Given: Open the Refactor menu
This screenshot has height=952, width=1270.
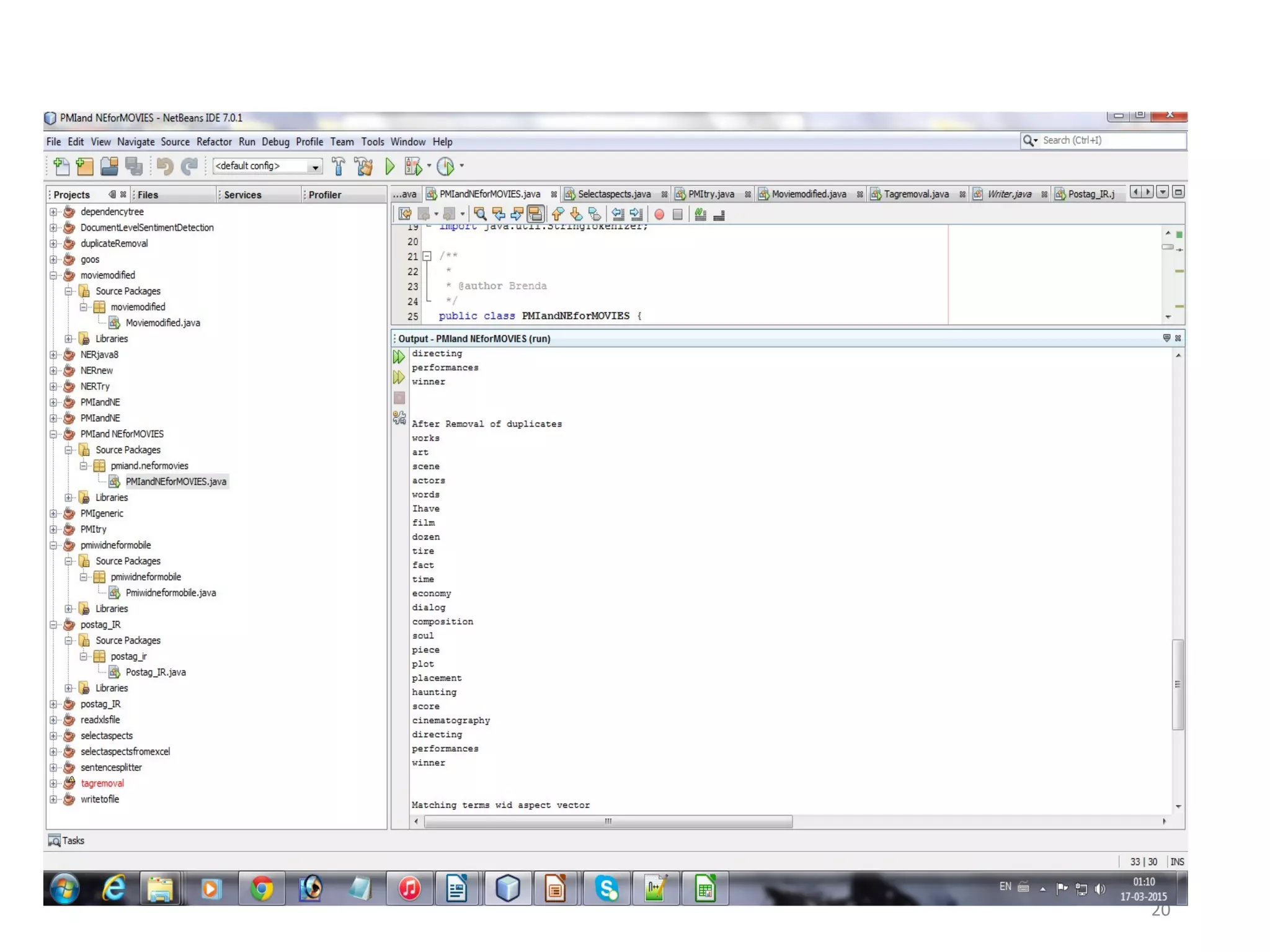Looking at the screenshot, I should pyautogui.click(x=214, y=142).
